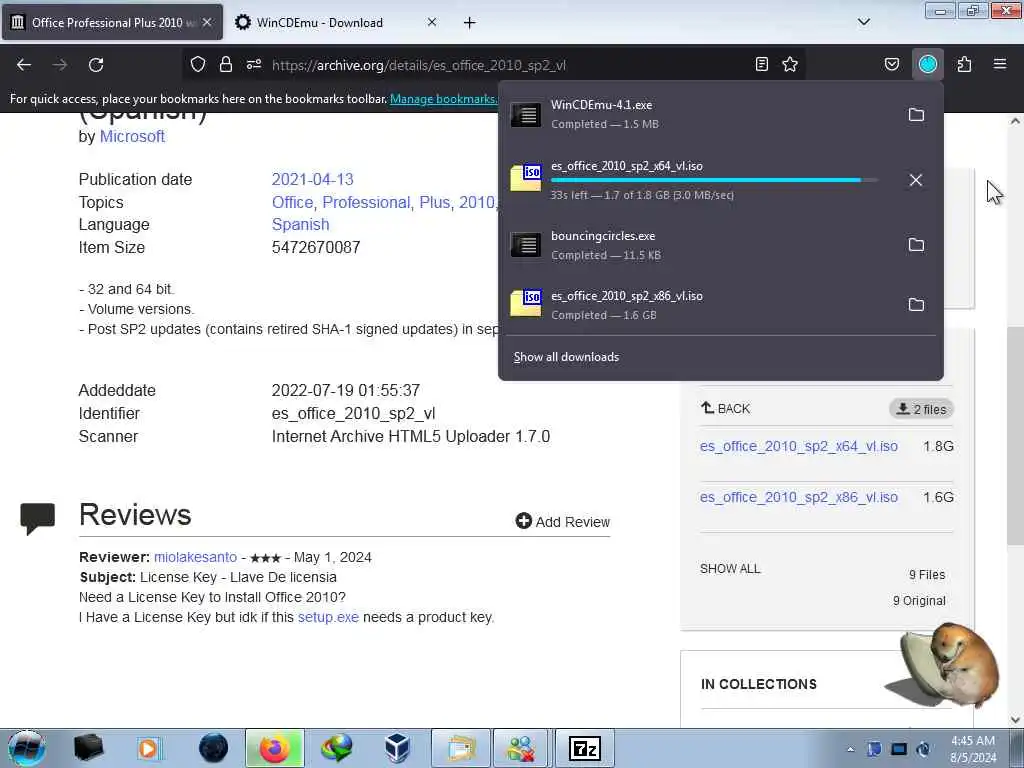Show bouncingcircles.exe in its folder

(x=916, y=245)
